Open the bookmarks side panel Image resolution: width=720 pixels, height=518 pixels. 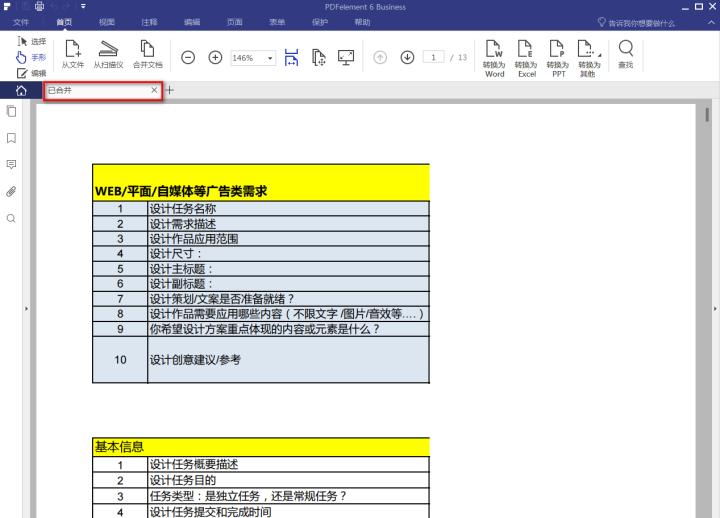11,138
